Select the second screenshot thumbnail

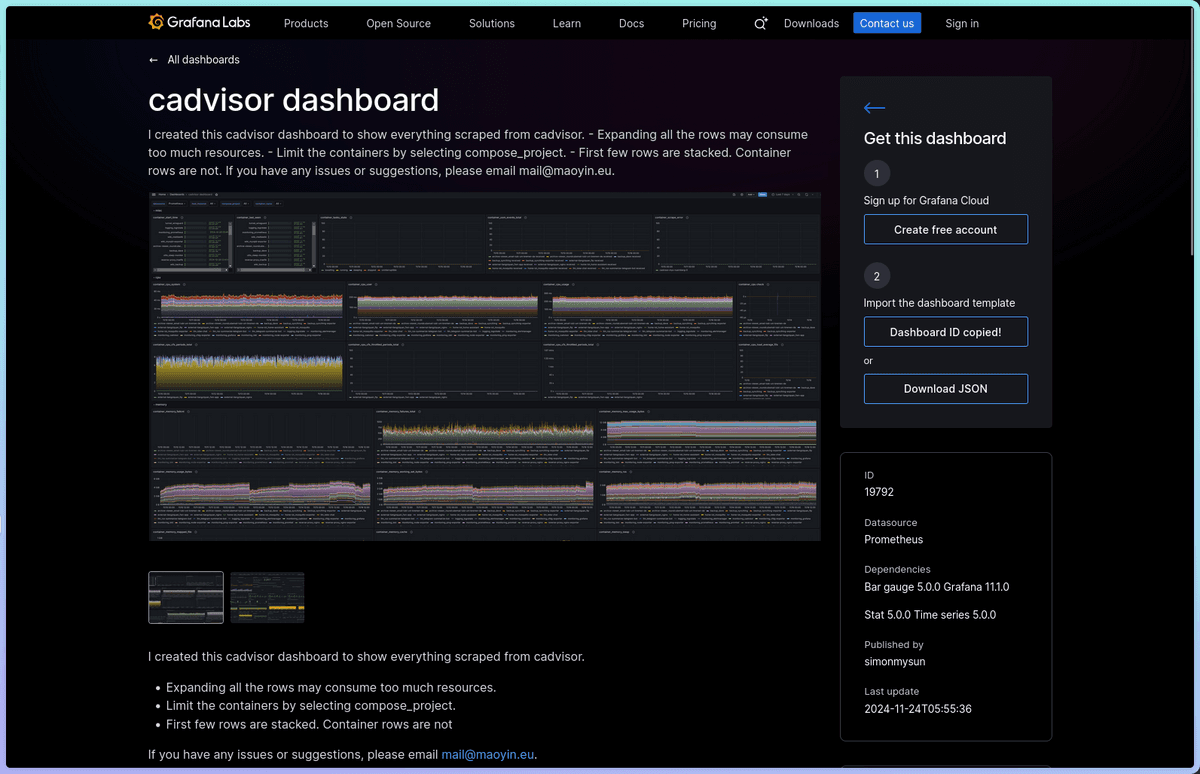coord(267,598)
